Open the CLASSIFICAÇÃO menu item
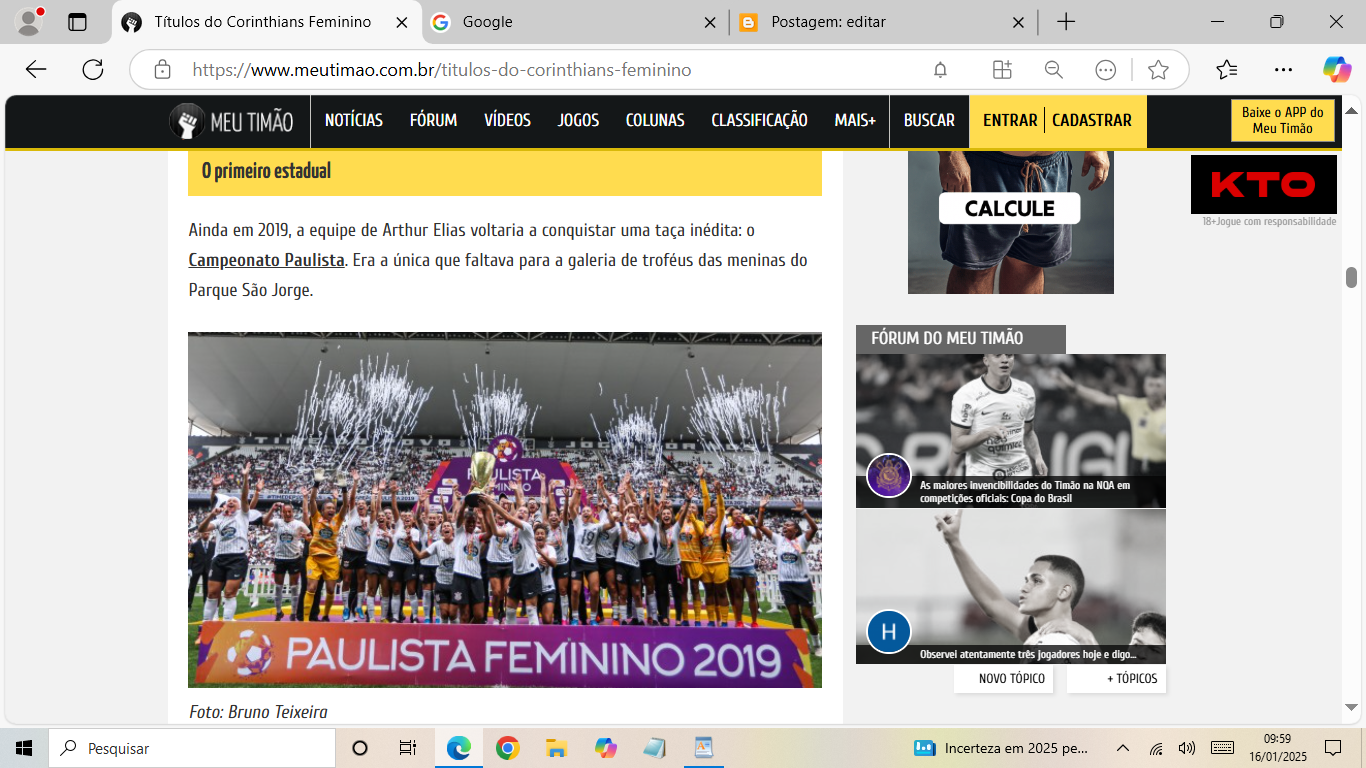 (x=759, y=120)
